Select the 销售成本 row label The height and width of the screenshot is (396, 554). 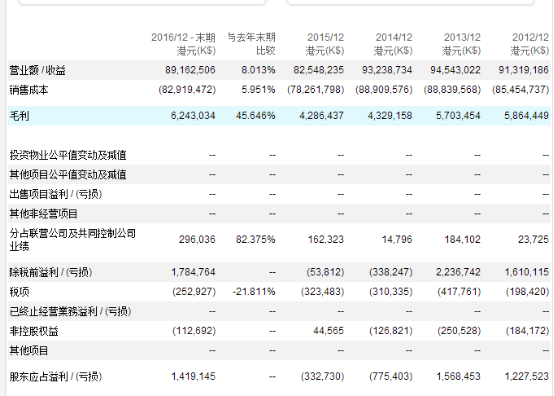29,90
